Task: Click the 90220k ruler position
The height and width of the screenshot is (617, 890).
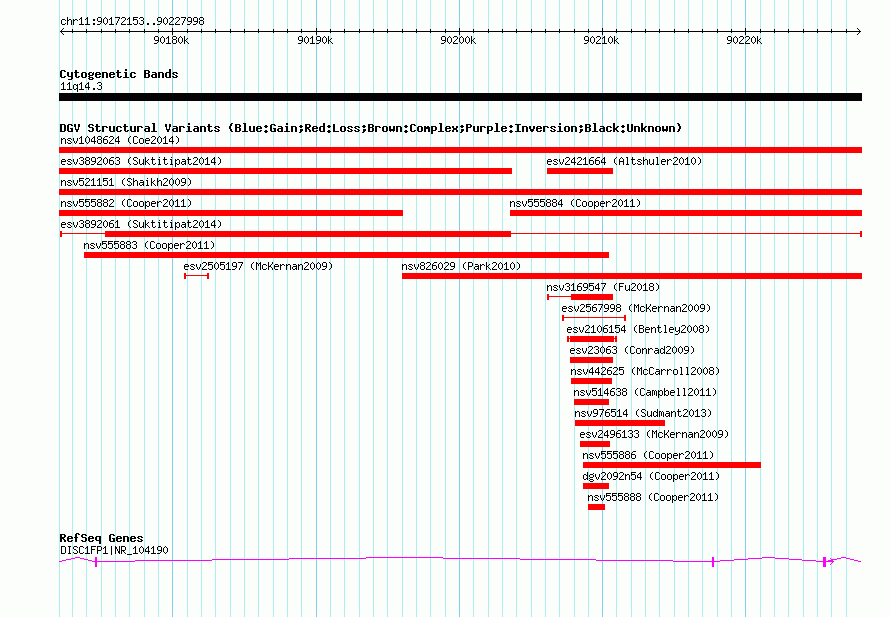Action: point(744,40)
